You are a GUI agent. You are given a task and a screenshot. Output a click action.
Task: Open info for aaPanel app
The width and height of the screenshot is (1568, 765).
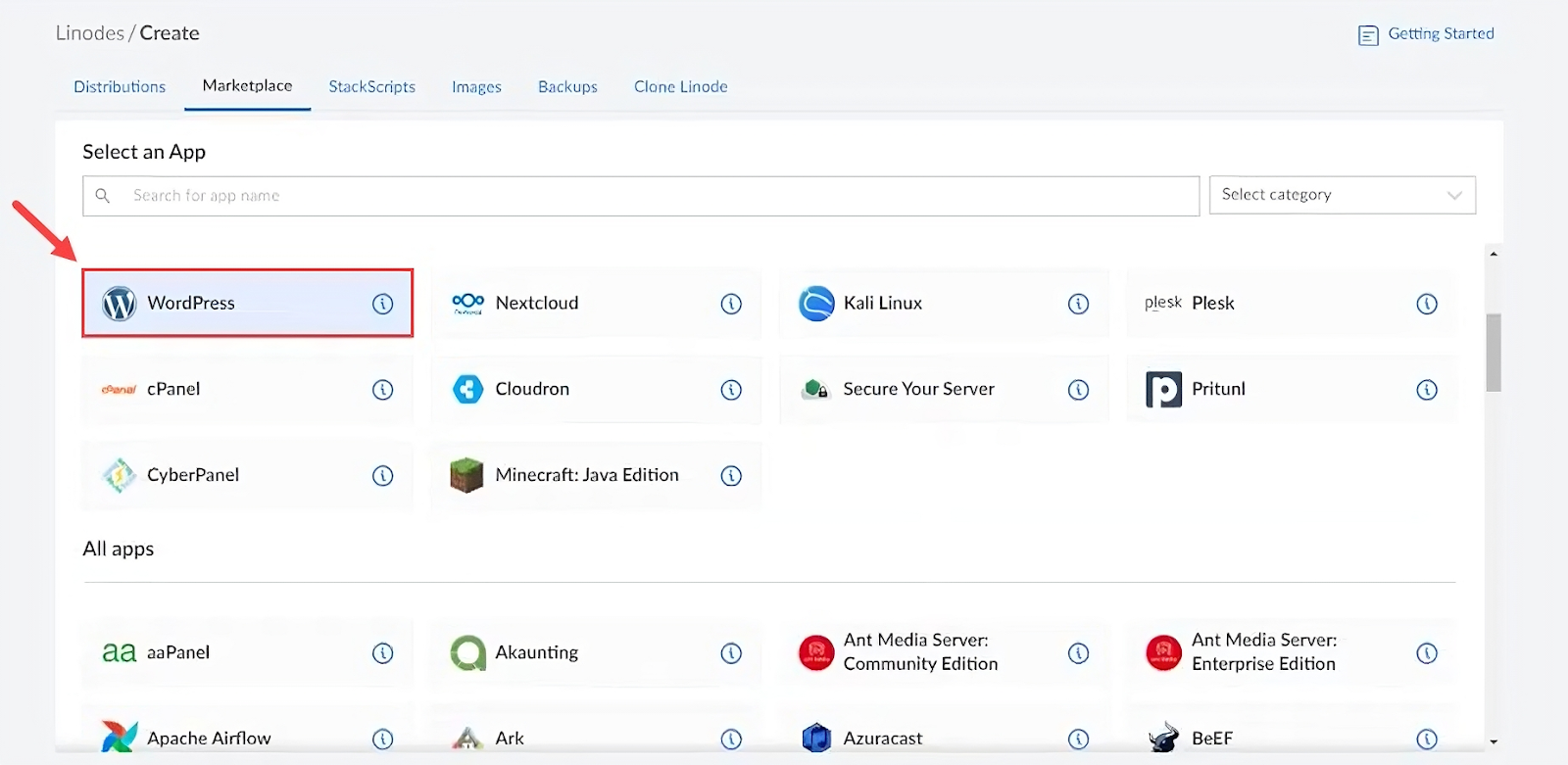point(383,653)
